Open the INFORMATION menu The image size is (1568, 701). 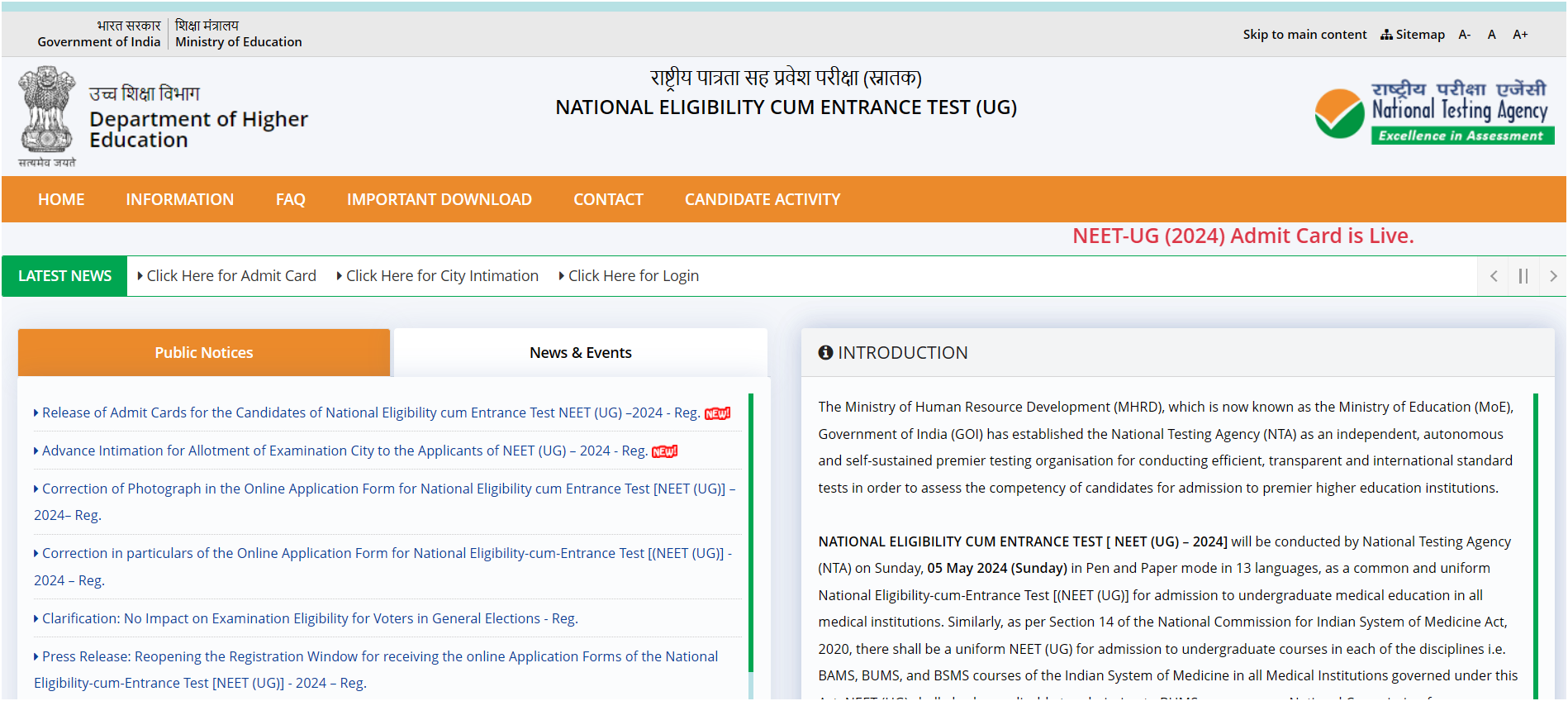point(180,199)
